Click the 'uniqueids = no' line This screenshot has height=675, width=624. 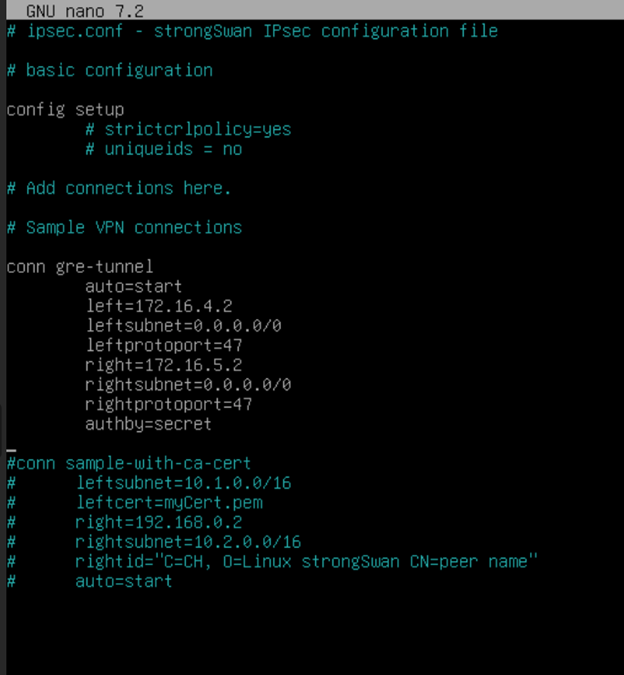click(163, 149)
